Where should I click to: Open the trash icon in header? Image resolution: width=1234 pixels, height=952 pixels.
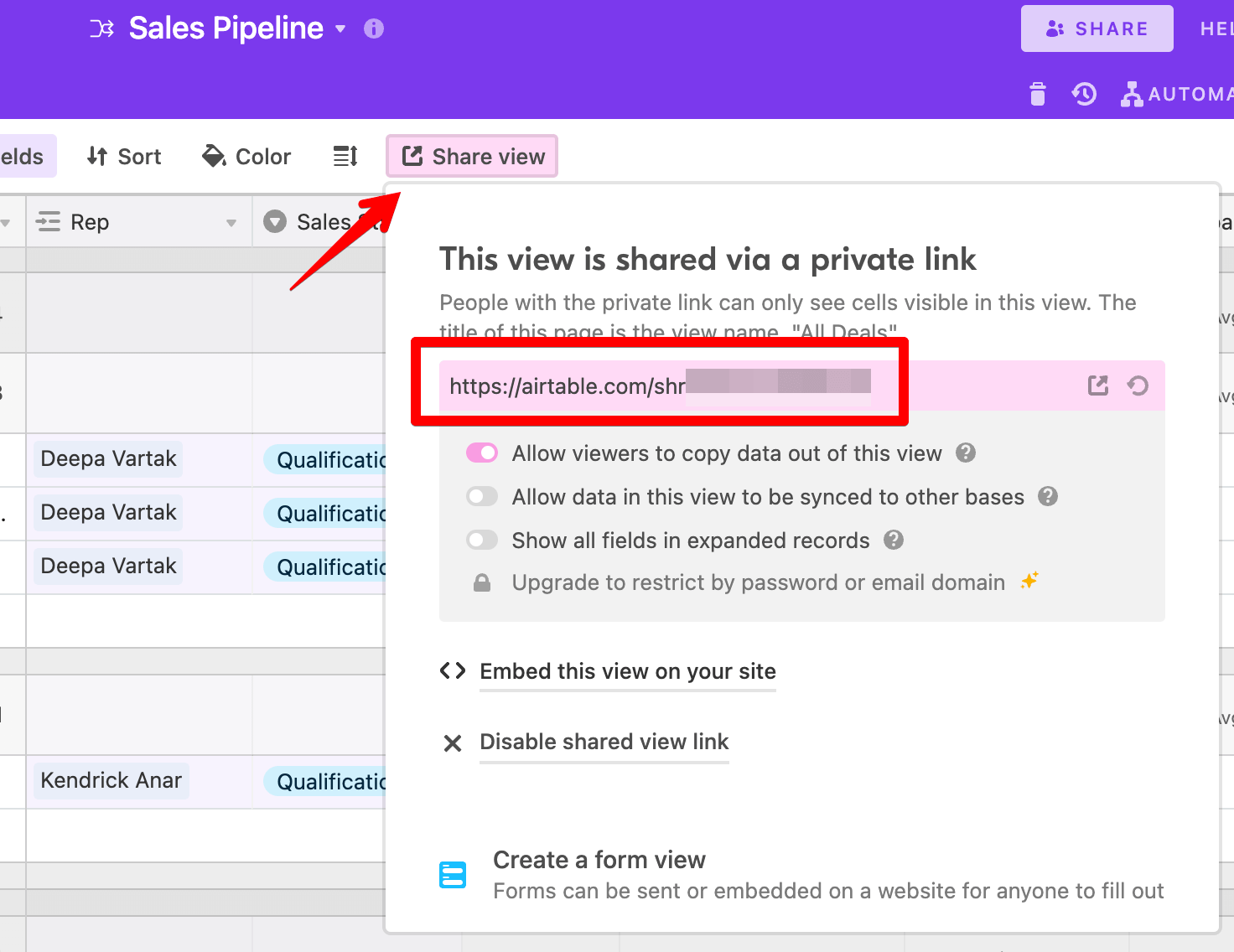(x=1038, y=94)
